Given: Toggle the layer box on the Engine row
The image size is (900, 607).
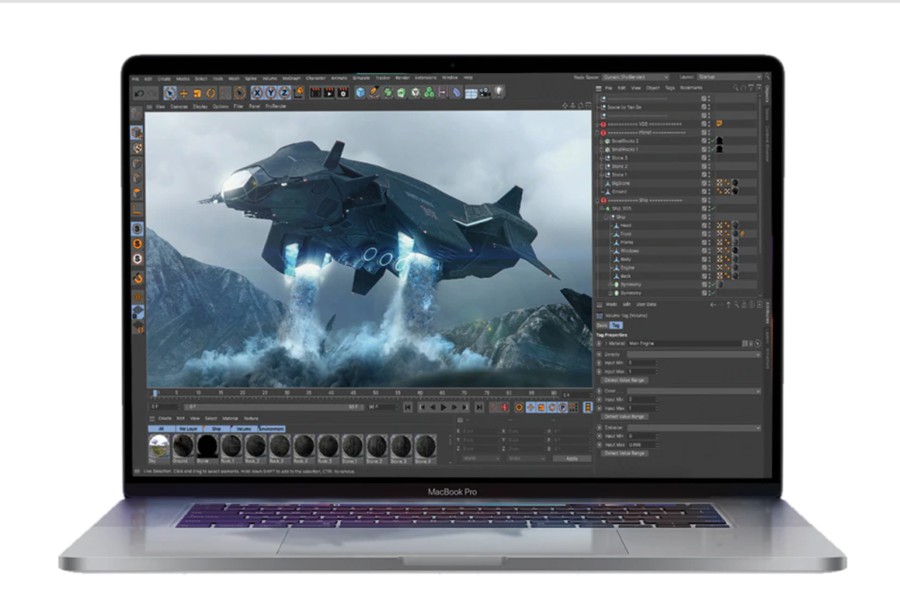Looking at the screenshot, I should click(704, 268).
